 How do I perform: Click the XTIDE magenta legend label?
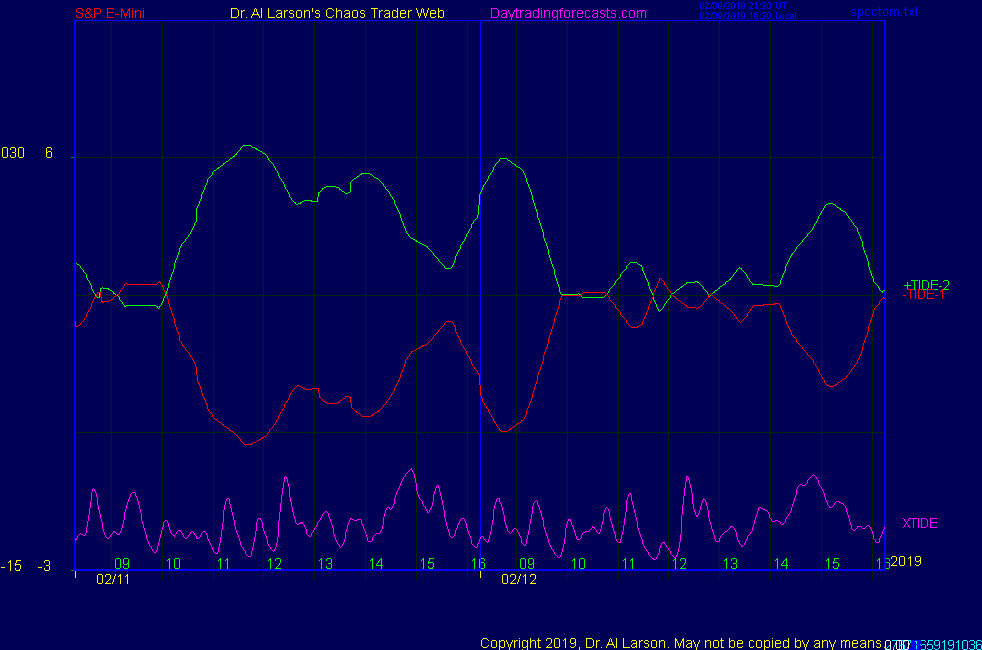pyautogui.click(x=920, y=523)
